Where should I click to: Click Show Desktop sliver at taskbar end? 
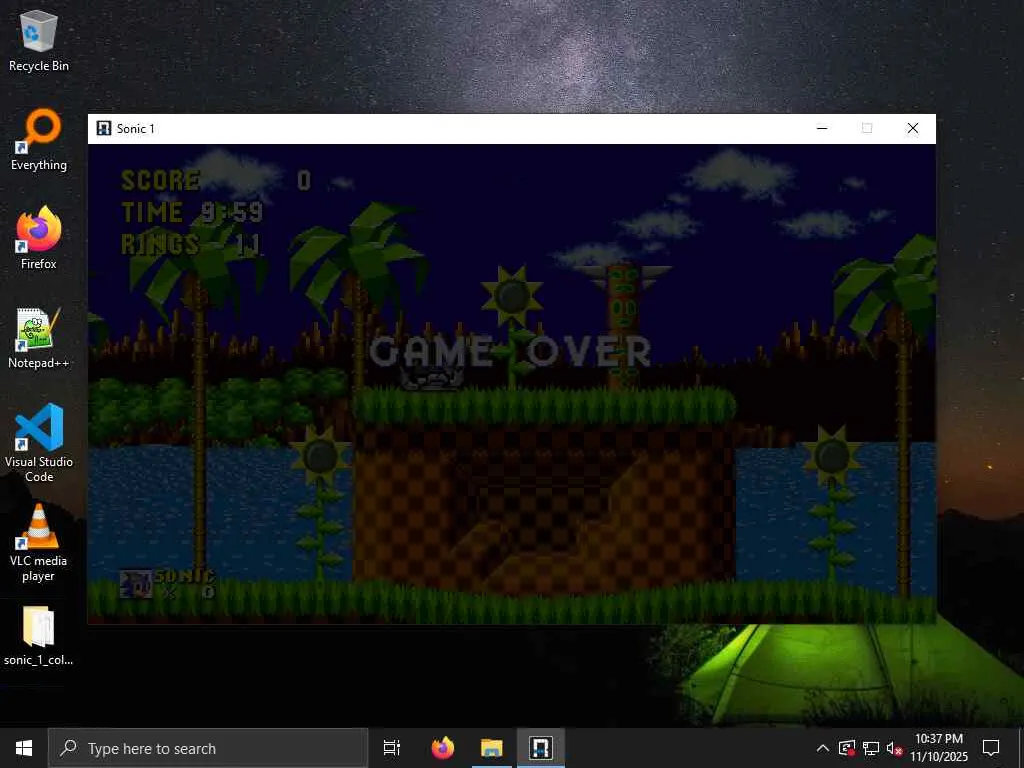pyautogui.click(x=1021, y=748)
